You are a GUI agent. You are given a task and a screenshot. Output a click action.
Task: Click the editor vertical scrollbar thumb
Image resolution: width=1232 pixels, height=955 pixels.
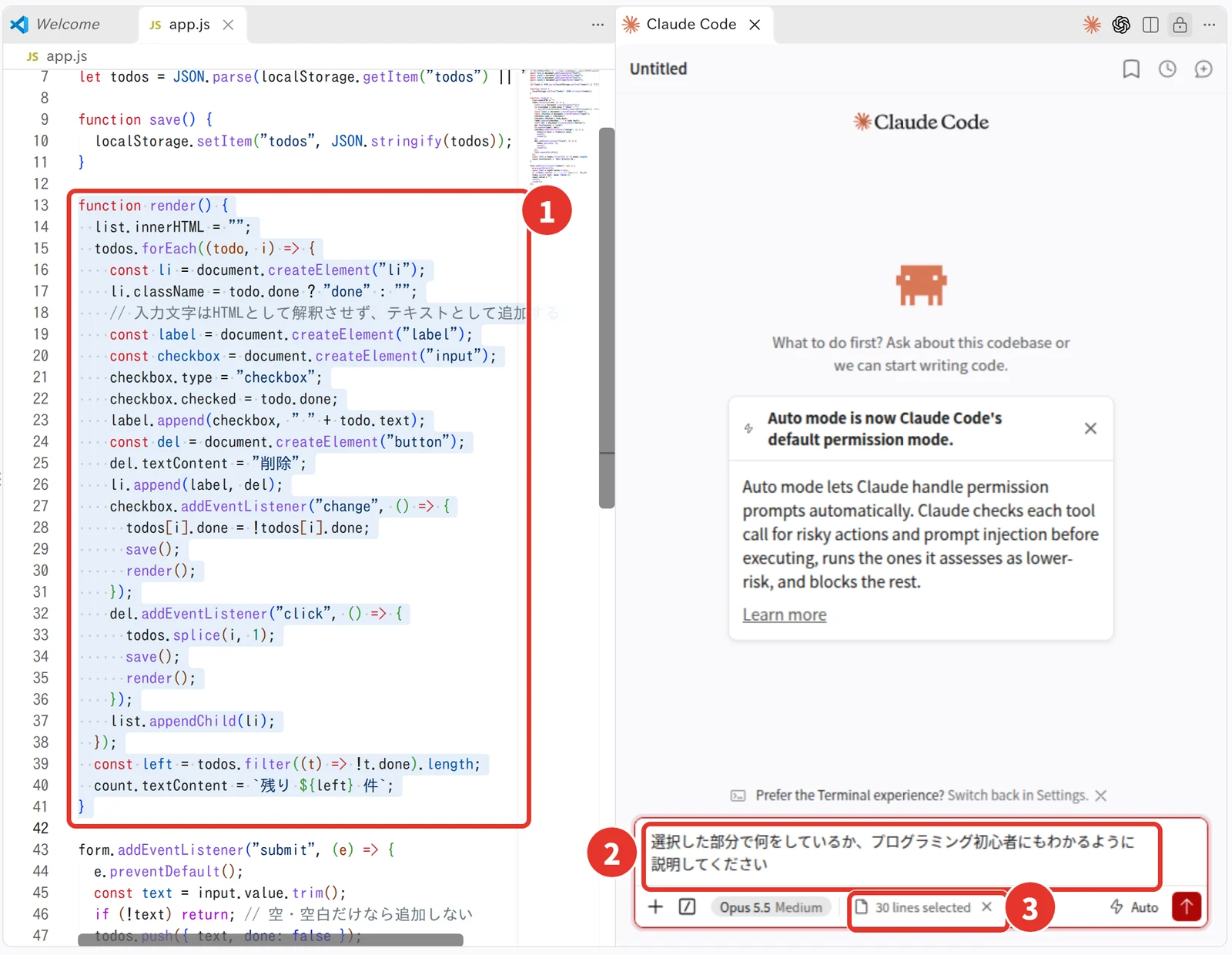tap(607, 317)
